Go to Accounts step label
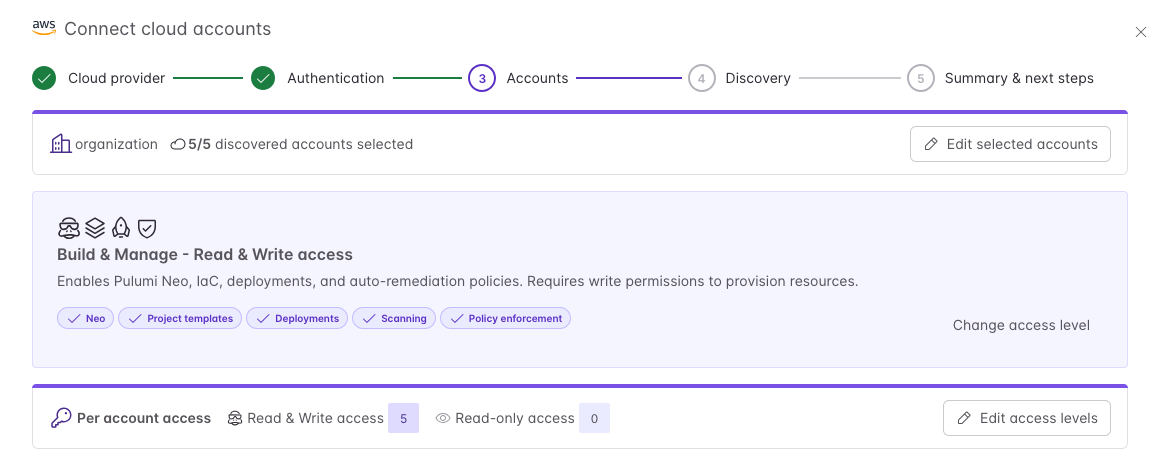Screen dimensions: 1160x460 point(537,78)
